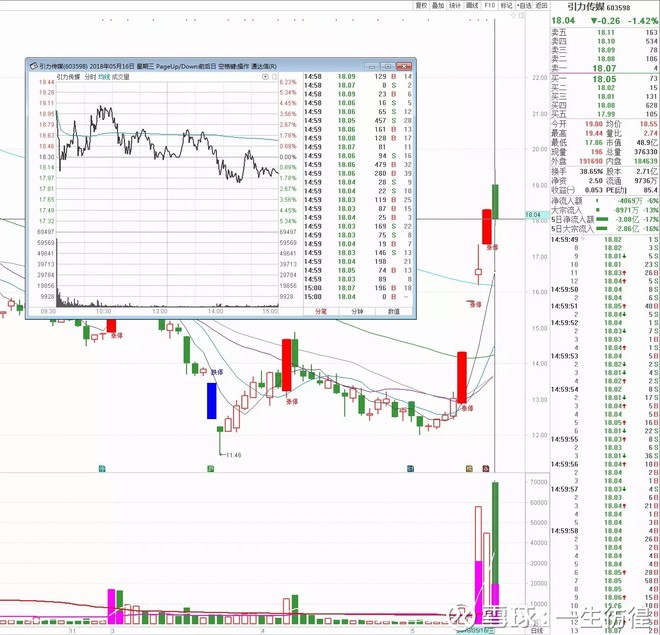The height and width of the screenshot is (635, 660).
Task: Click the 净流入额 row
Action: pos(605,201)
